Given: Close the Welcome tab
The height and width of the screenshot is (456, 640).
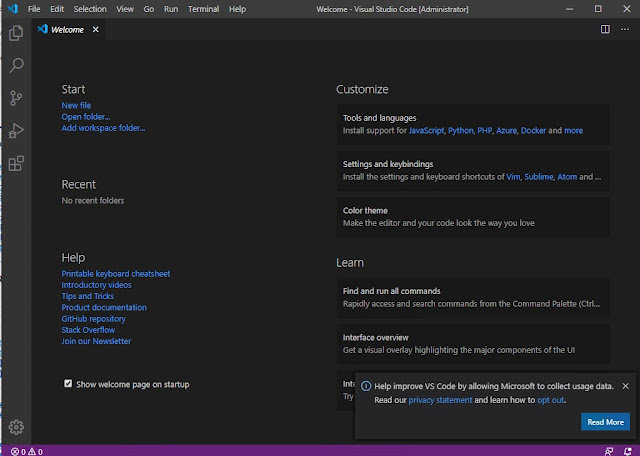Looking at the screenshot, I should pyautogui.click(x=96, y=29).
